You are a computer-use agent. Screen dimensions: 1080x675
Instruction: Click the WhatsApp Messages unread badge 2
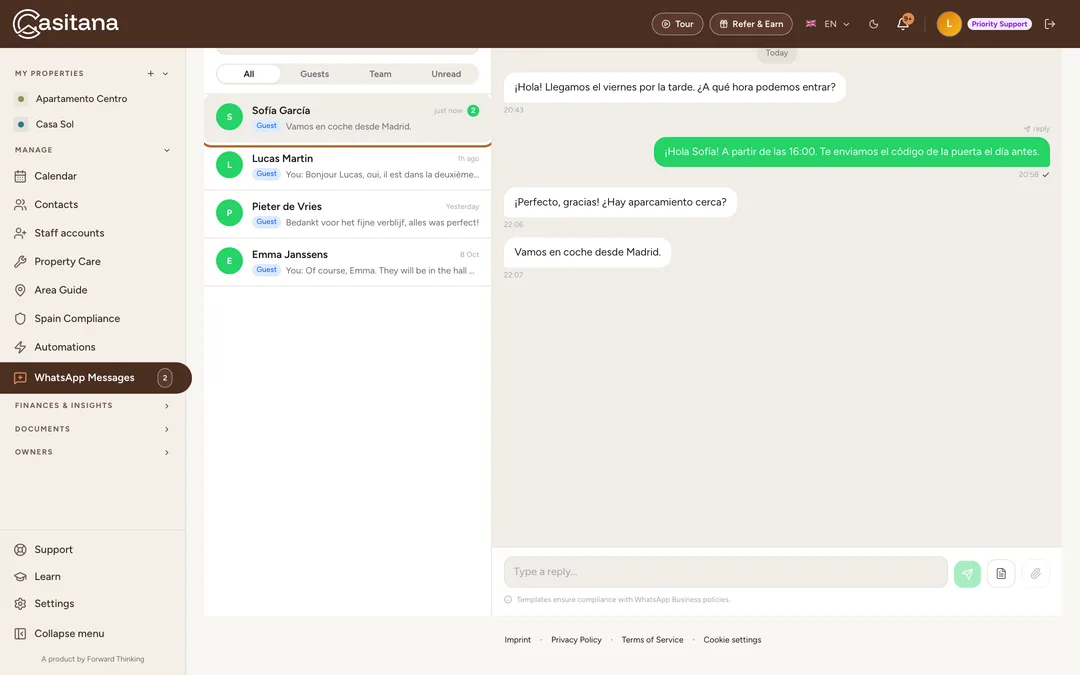(x=165, y=378)
